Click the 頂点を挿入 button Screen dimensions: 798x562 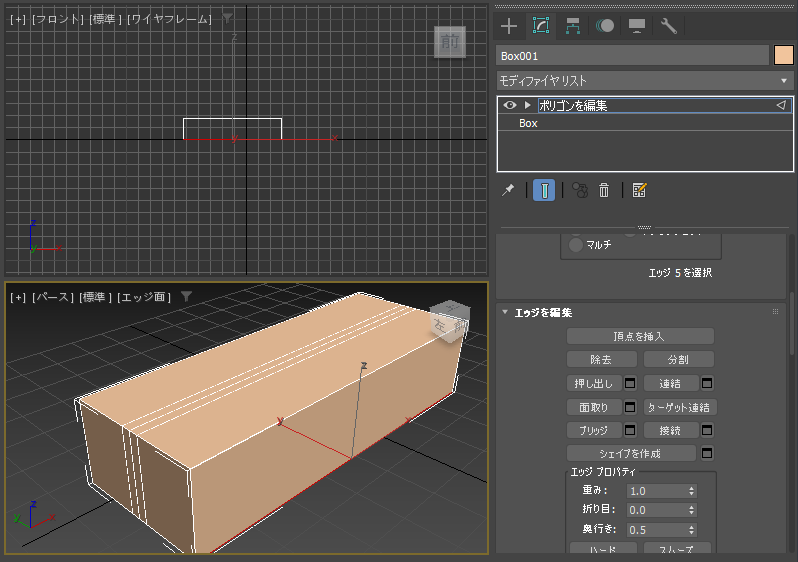640,336
